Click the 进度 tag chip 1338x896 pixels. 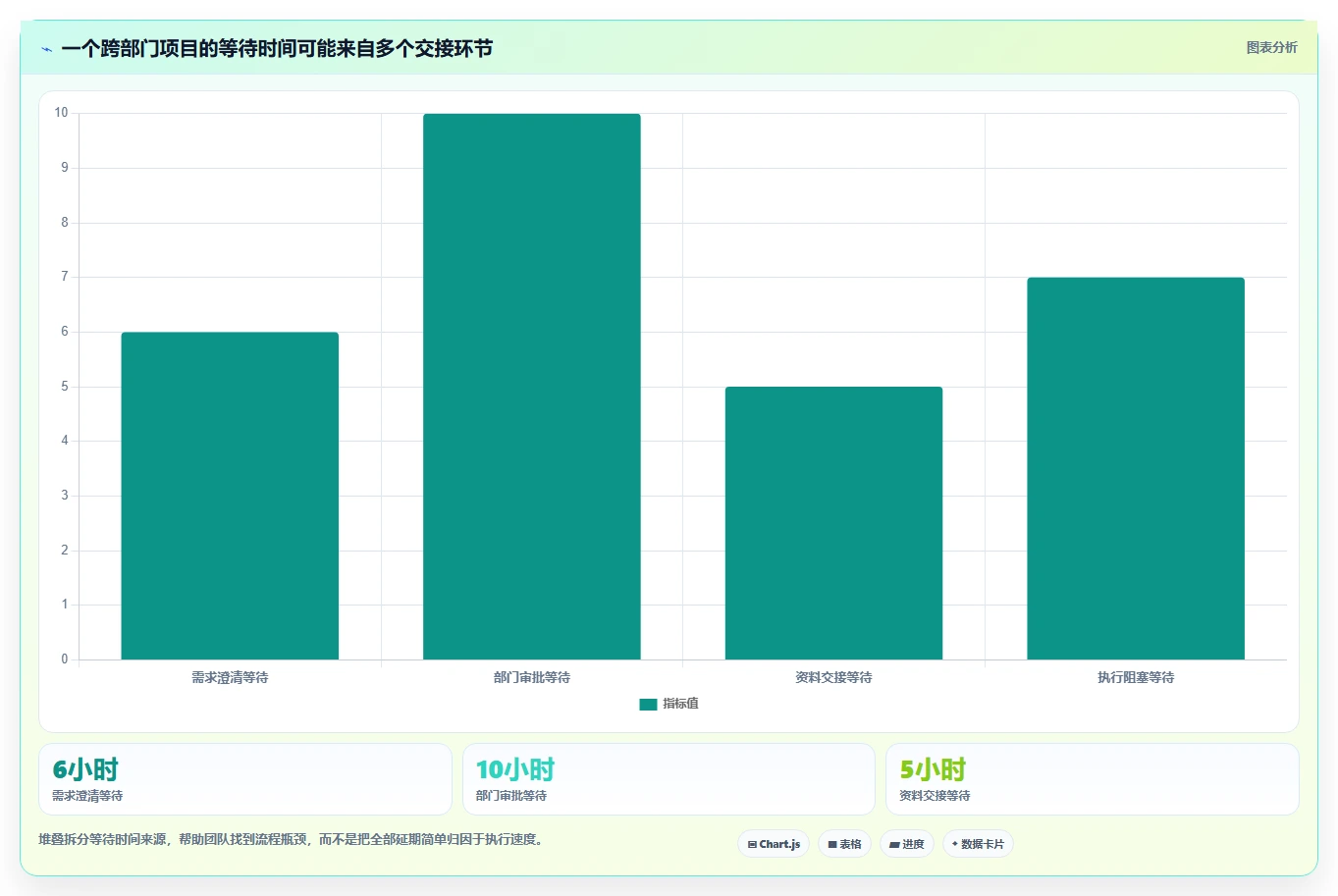(x=907, y=844)
